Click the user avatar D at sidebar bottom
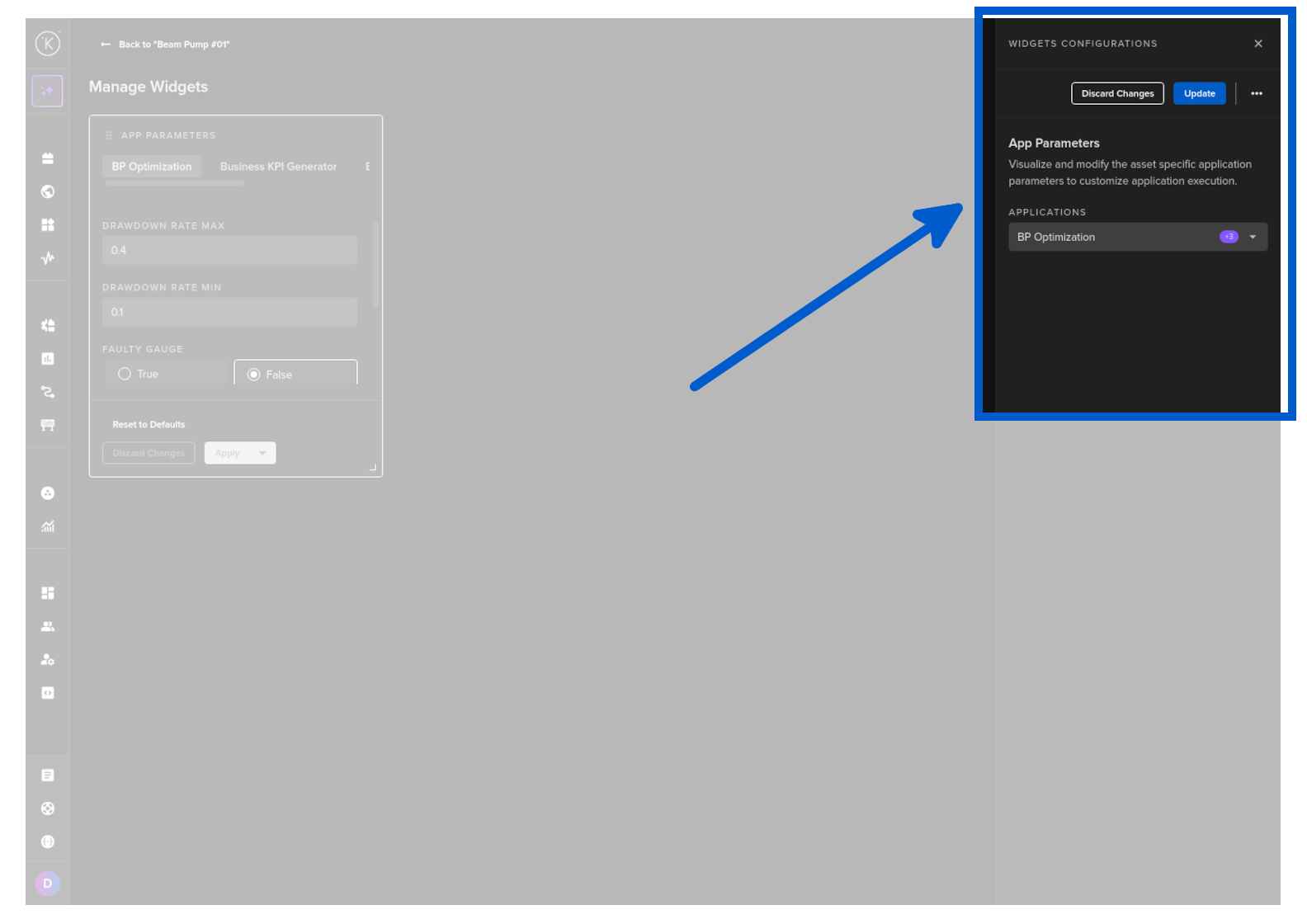Screen dimensions: 1307x924 [47, 884]
